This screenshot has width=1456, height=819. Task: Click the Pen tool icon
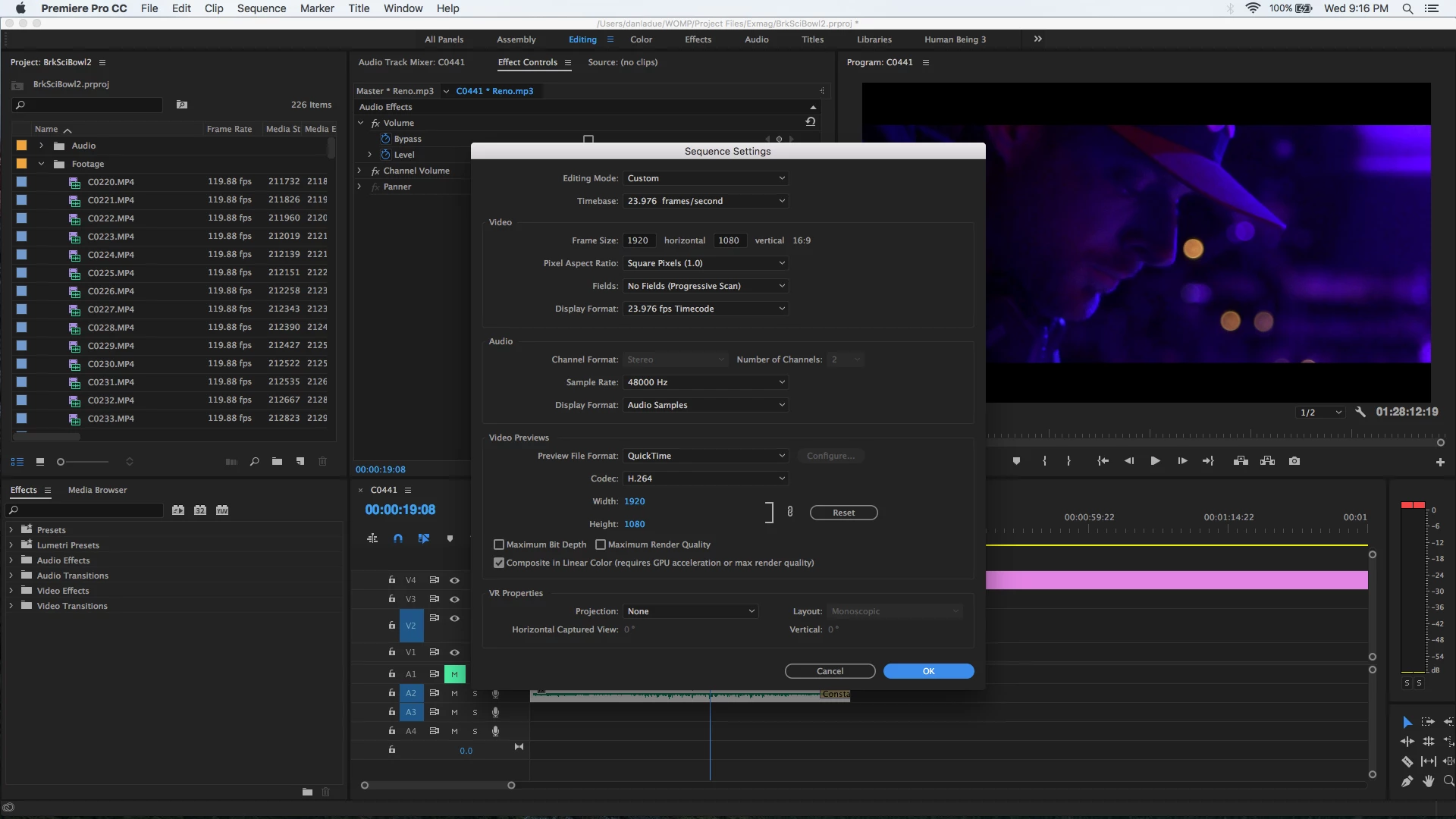pos(1407,781)
